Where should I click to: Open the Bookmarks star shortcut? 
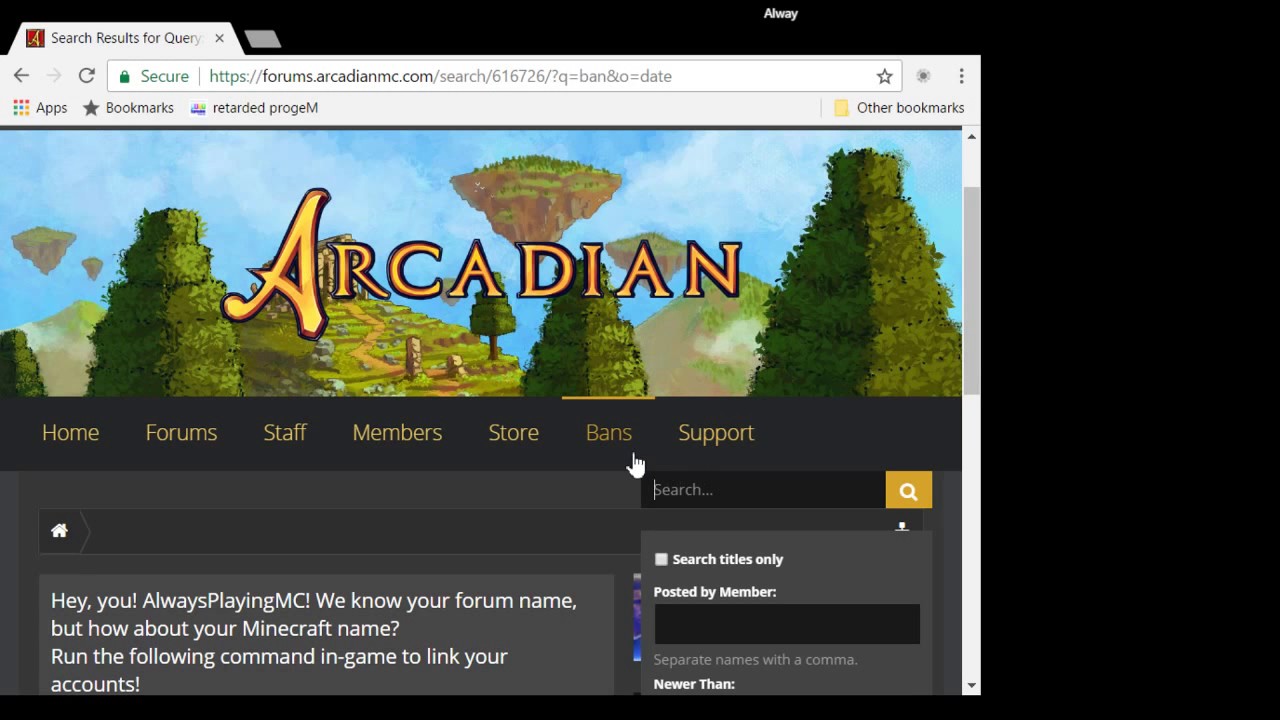pyautogui.click(x=128, y=108)
